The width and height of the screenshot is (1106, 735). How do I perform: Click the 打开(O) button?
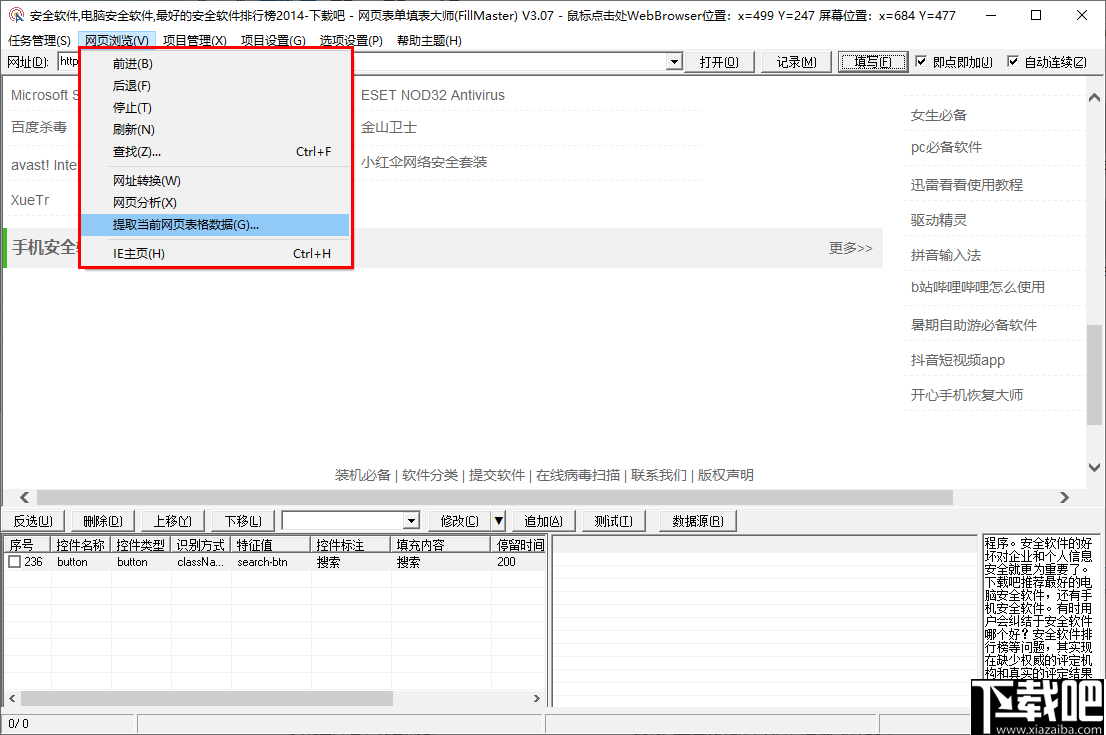[x=720, y=61]
